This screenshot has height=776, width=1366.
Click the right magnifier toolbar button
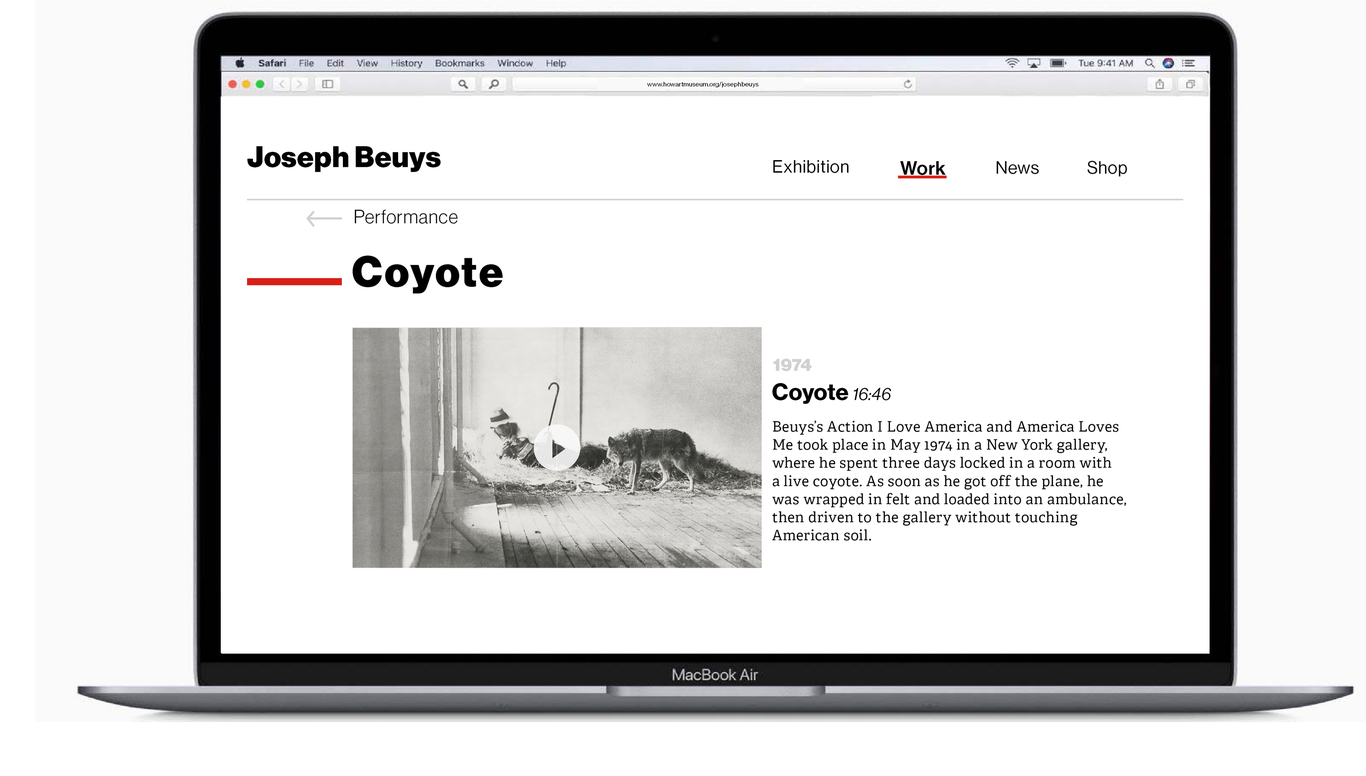(493, 84)
